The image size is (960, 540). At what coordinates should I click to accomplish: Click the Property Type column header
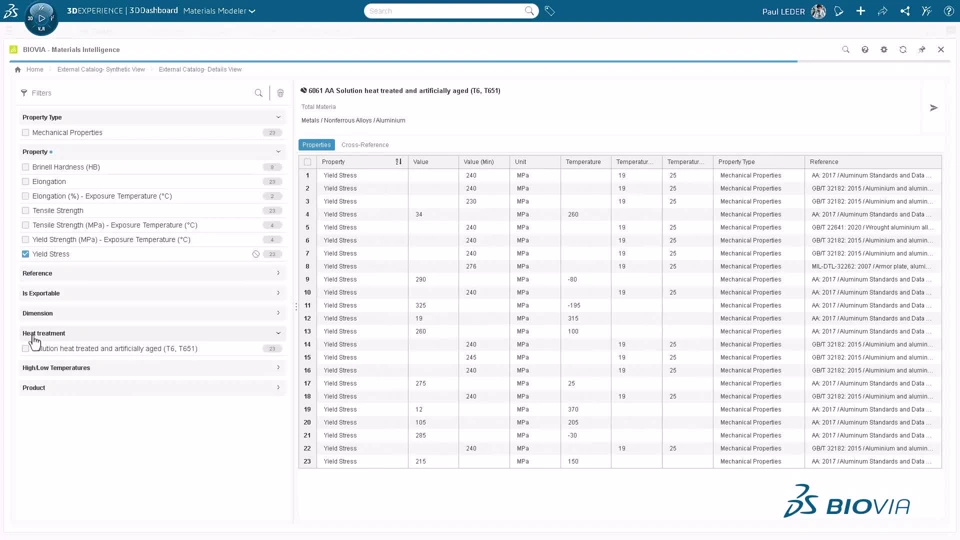point(759,162)
